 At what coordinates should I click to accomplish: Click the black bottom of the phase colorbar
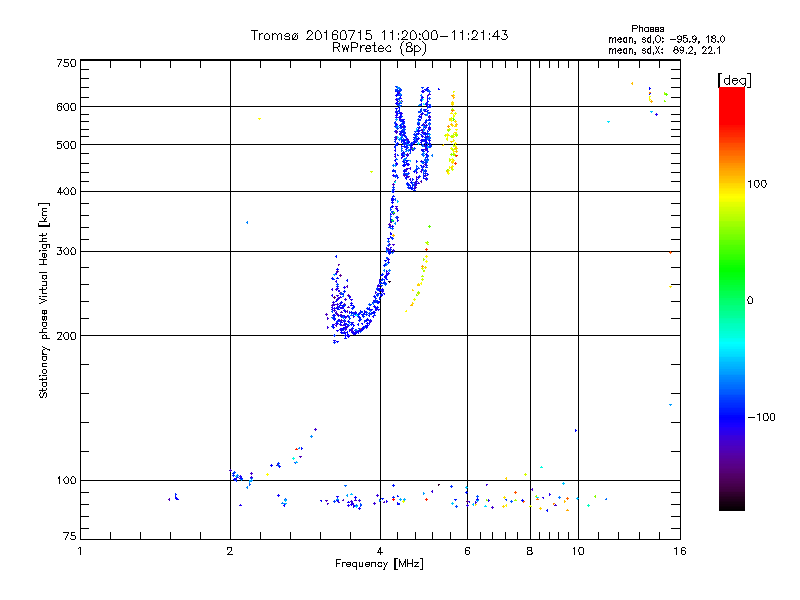point(732,503)
